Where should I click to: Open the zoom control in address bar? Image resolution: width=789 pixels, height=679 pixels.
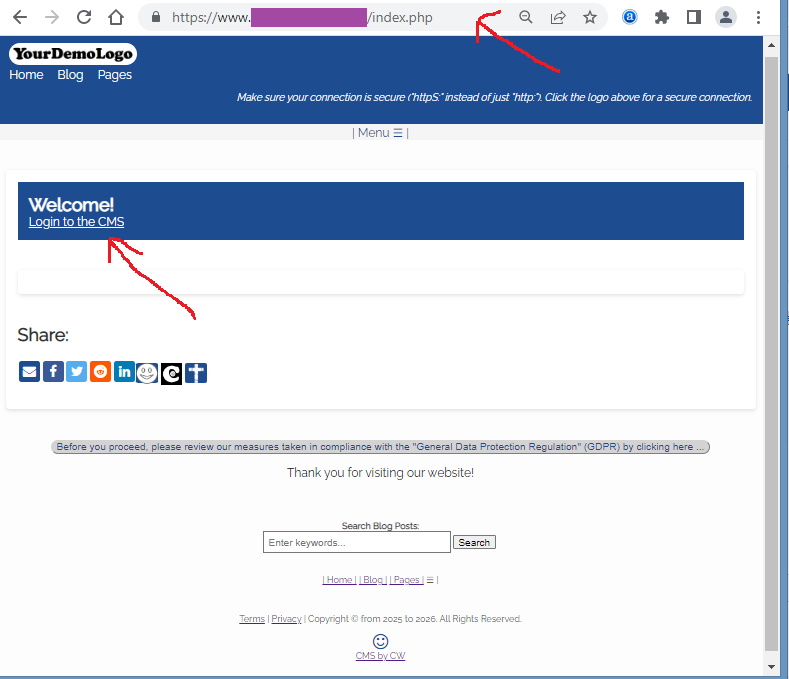pos(526,17)
